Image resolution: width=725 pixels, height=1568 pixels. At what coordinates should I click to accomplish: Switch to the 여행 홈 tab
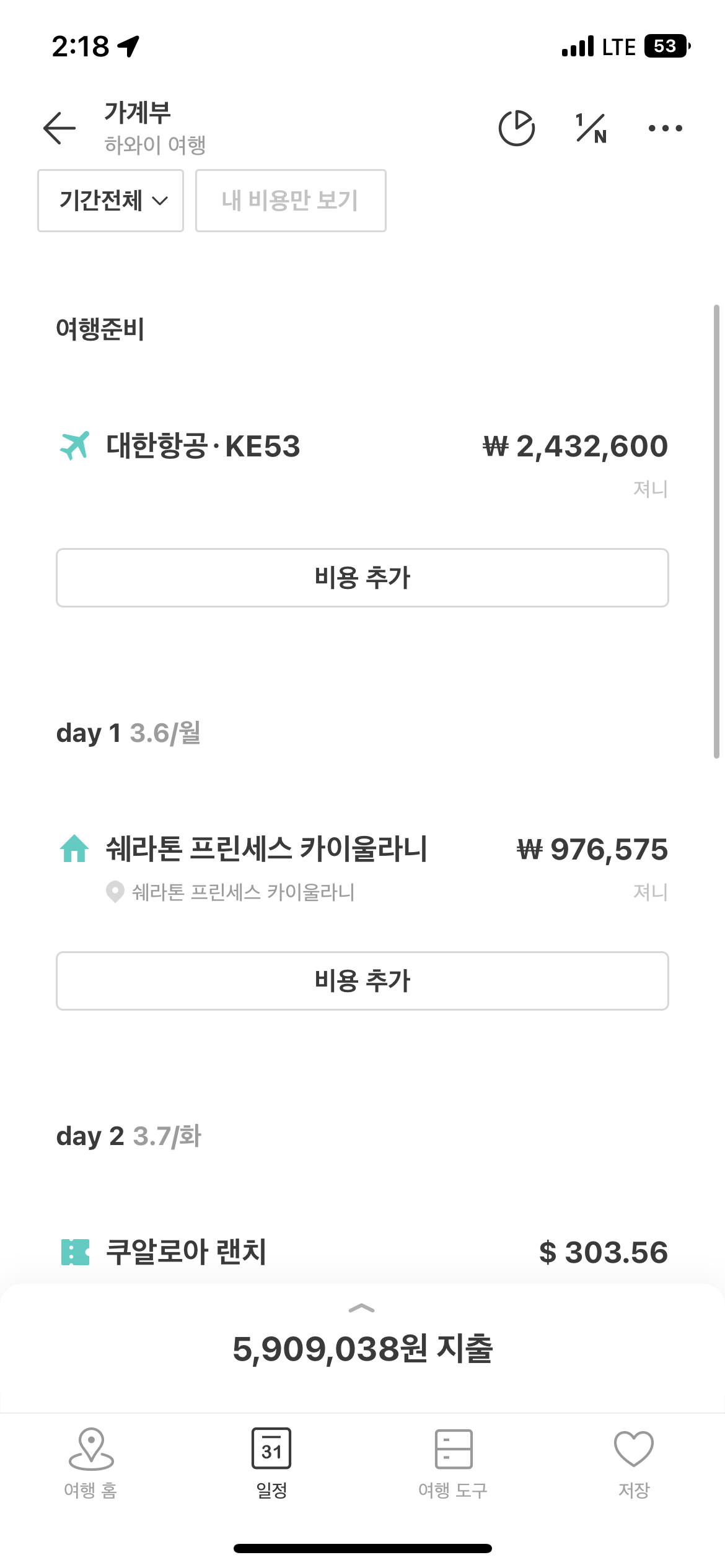[91, 1463]
